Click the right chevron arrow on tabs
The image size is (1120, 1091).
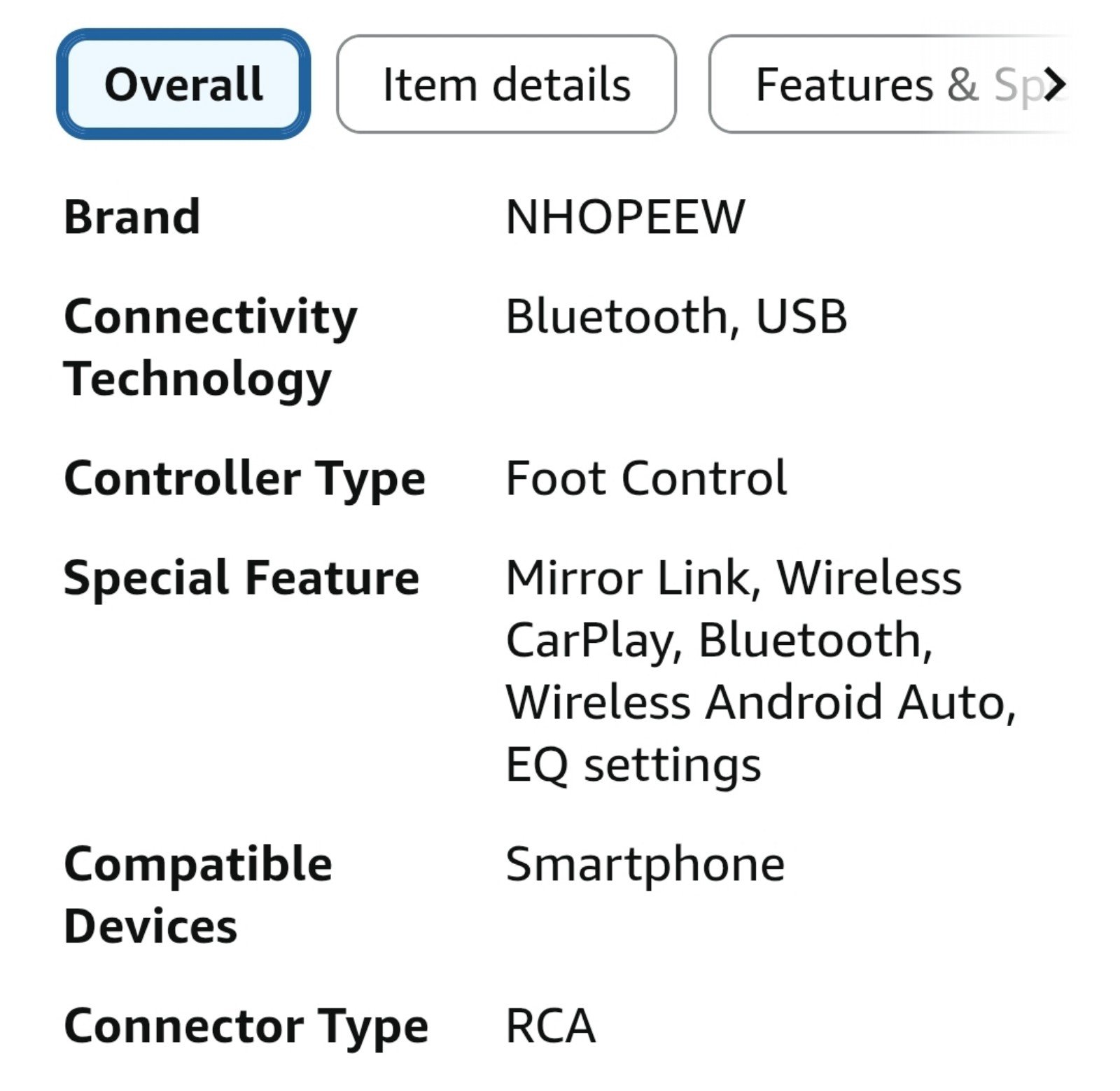coord(1053,85)
